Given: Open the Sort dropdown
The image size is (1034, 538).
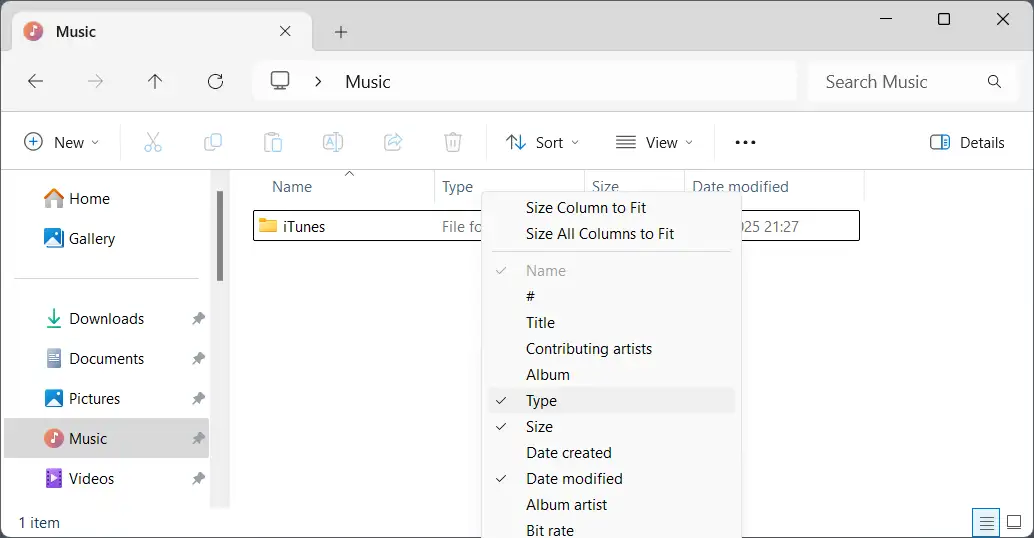Looking at the screenshot, I should pyautogui.click(x=542, y=142).
